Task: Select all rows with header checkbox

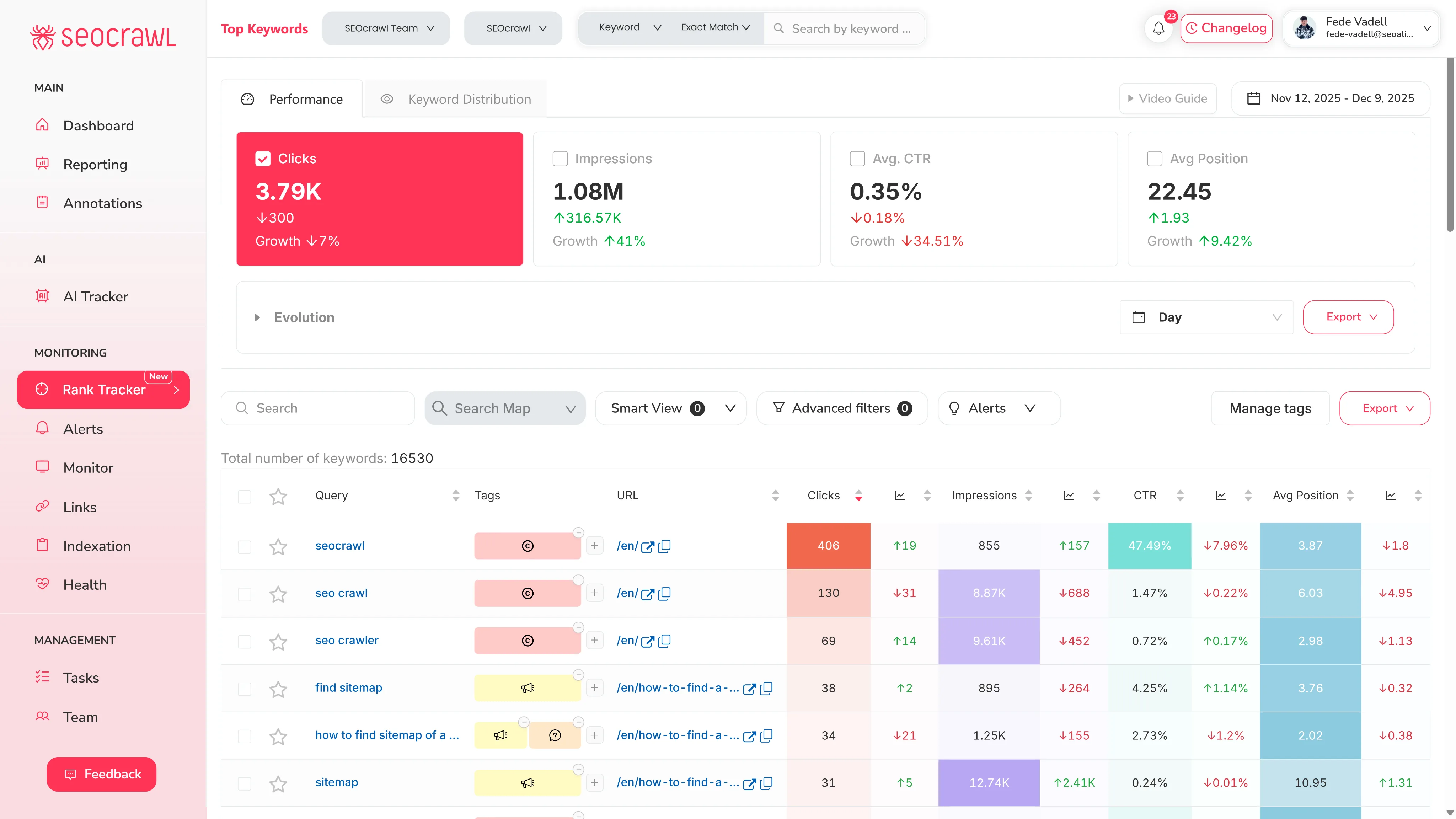Action: pos(244,497)
